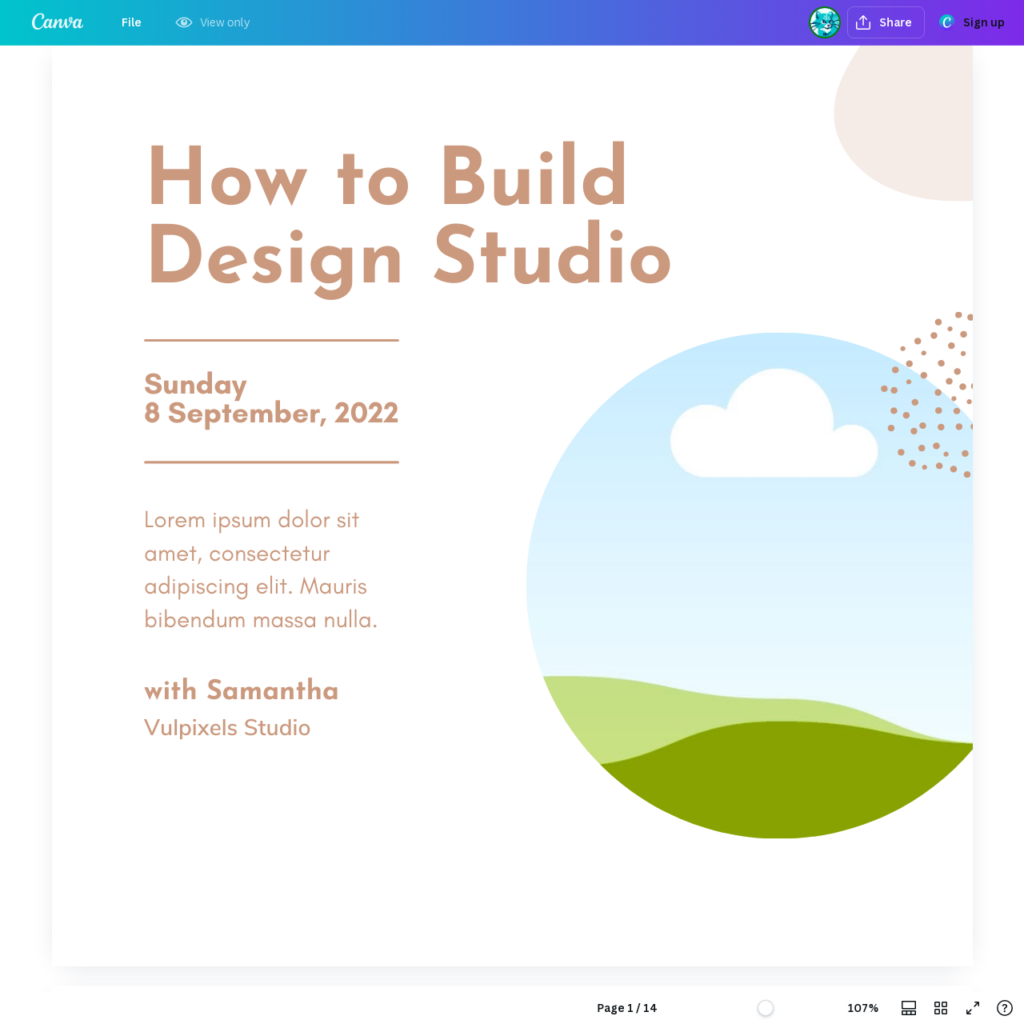The height and width of the screenshot is (1024, 1024).
Task: Toggle the scroll view icon
Action: [908, 1008]
